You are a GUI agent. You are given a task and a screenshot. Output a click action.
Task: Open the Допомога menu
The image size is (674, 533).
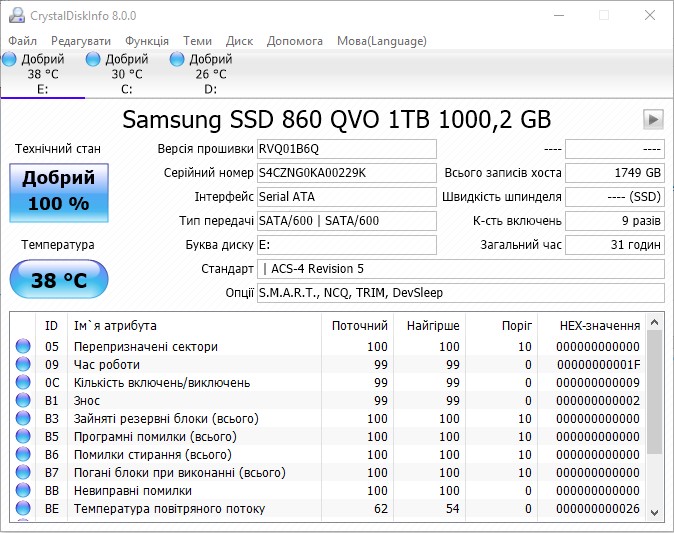click(x=295, y=41)
